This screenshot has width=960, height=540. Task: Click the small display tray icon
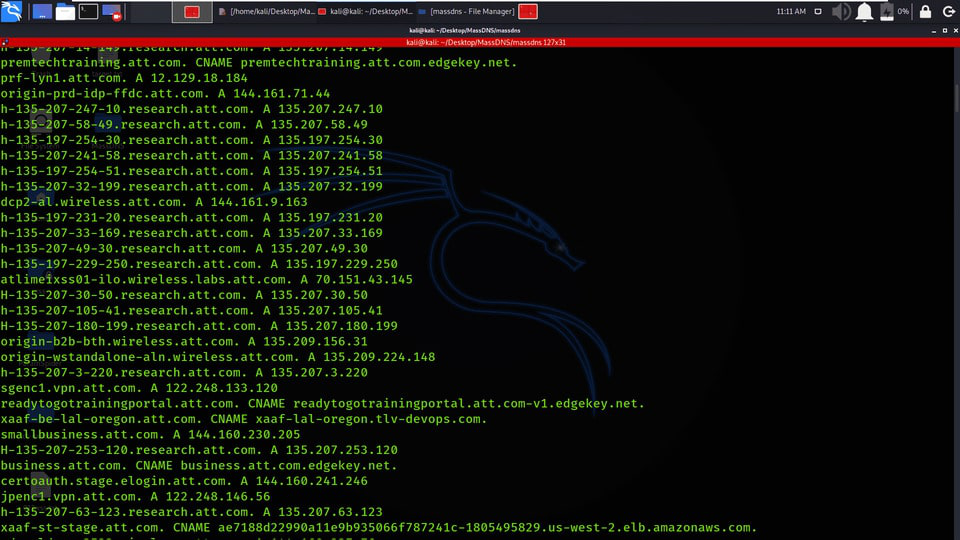tap(818, 12)
